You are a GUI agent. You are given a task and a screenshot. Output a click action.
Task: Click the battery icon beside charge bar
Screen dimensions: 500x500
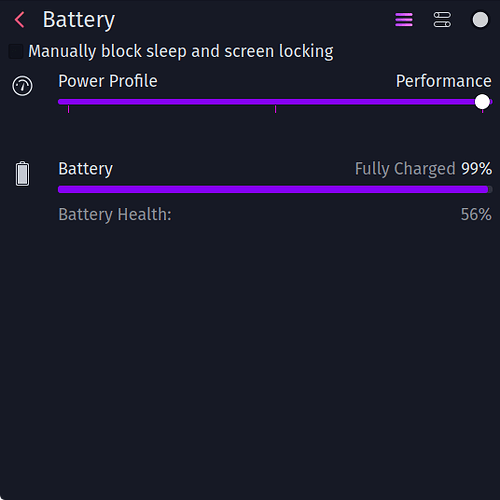tap(22, 174)
